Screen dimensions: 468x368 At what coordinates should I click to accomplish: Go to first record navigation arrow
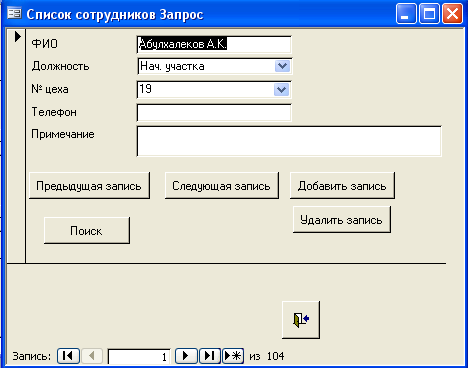coord(68,356)
